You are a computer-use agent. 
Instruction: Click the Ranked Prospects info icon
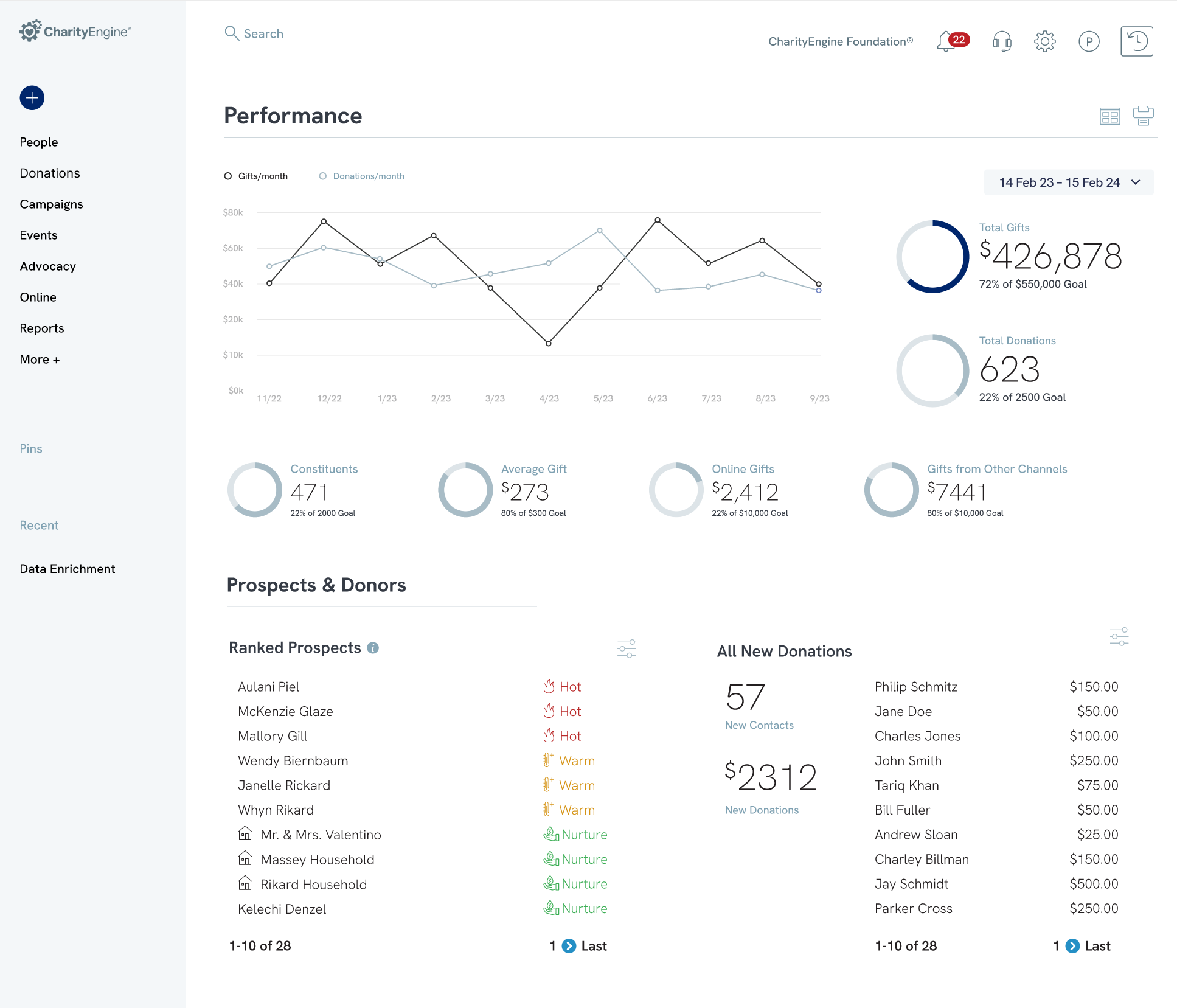373,648
